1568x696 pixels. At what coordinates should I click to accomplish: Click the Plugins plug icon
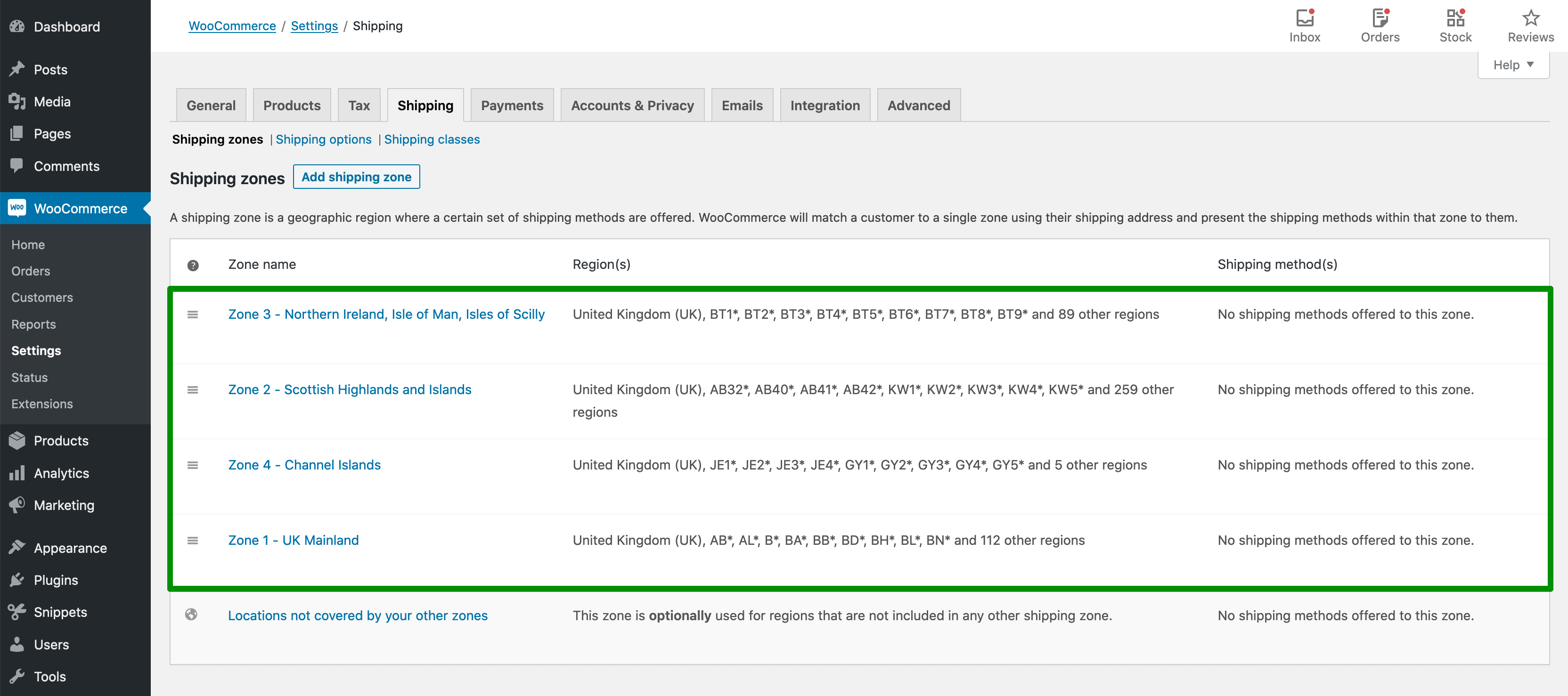click(17, 580)
